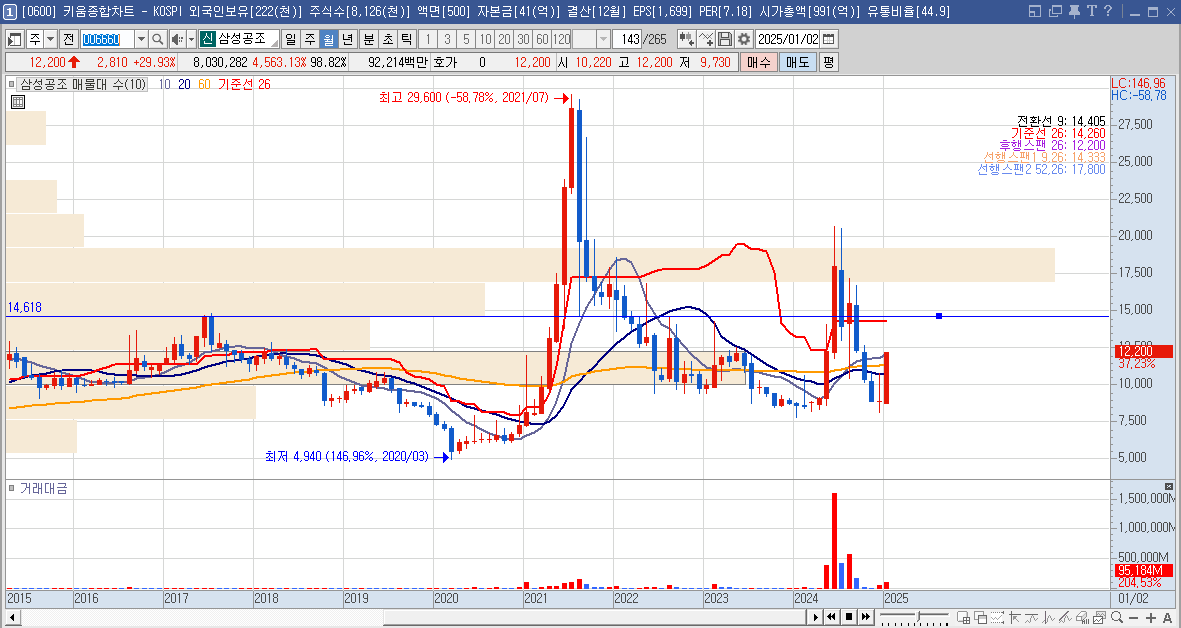
Task: Click the '호가' quote label
Action: (x=445, y=62)
